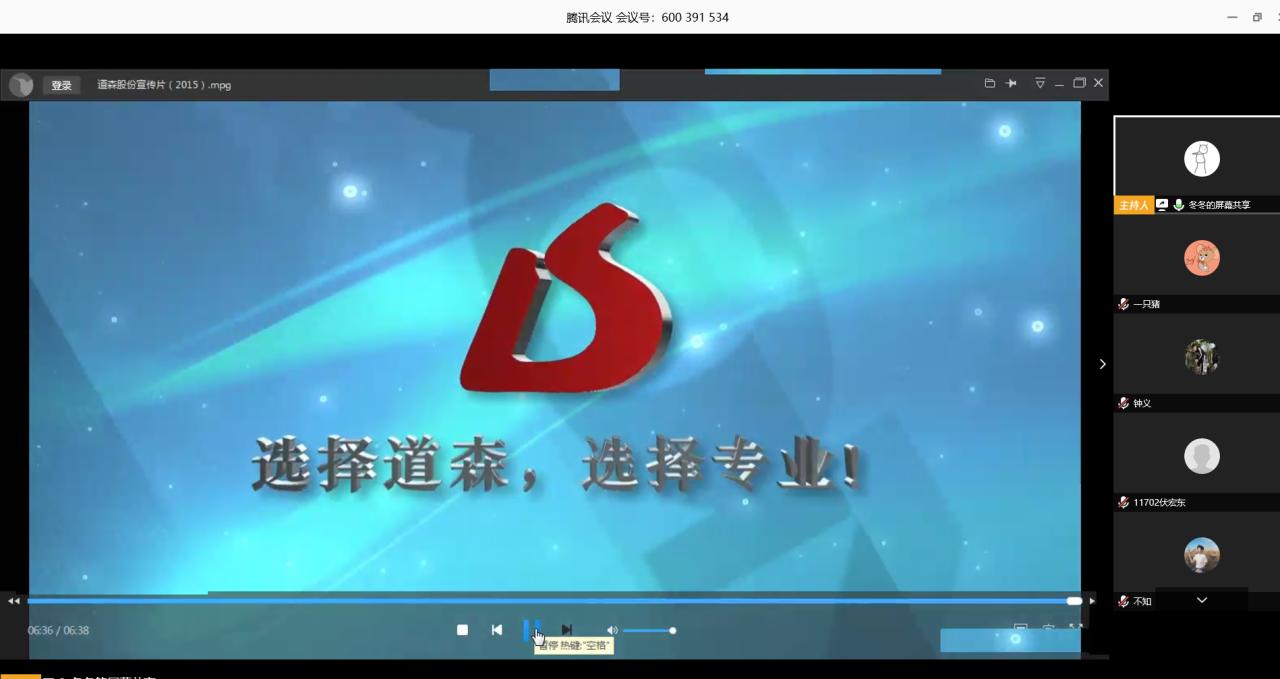The width and height of the screenshot is (1280, 679).
Task: Click the rewind arrows left of progress bar
Action: click(x=13, y=601)
